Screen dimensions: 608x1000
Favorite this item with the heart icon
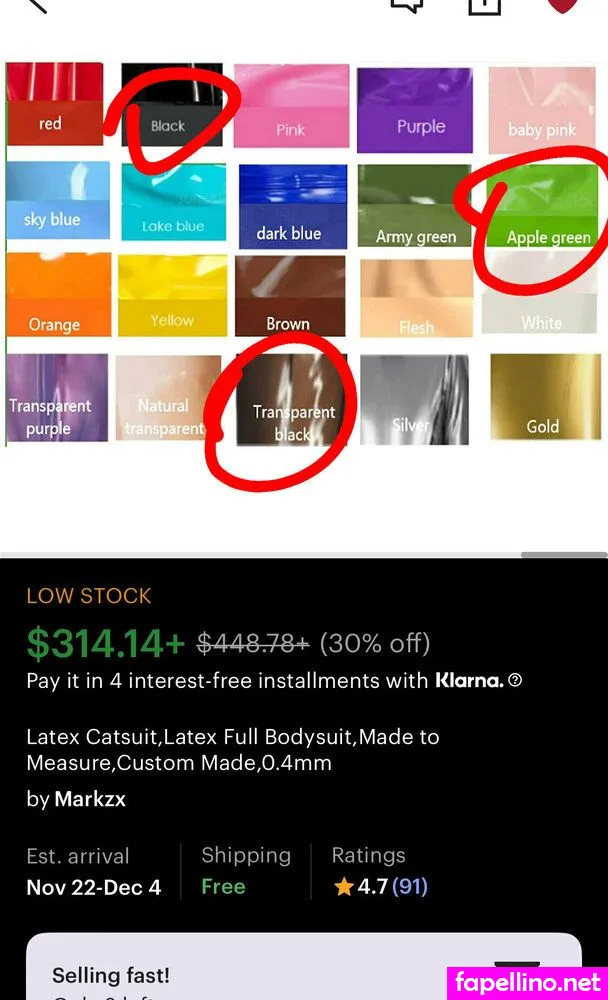pos(563,5)
